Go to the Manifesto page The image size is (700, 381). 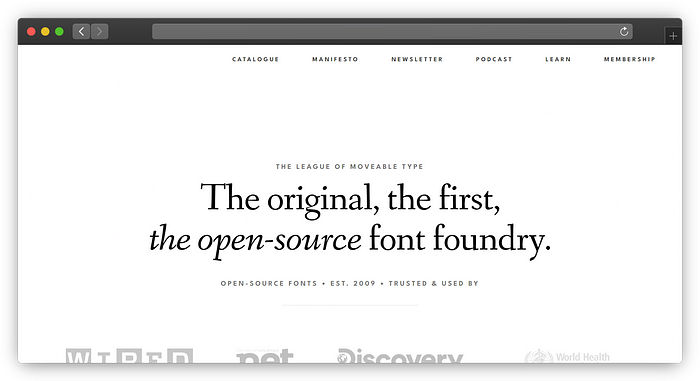335,59
